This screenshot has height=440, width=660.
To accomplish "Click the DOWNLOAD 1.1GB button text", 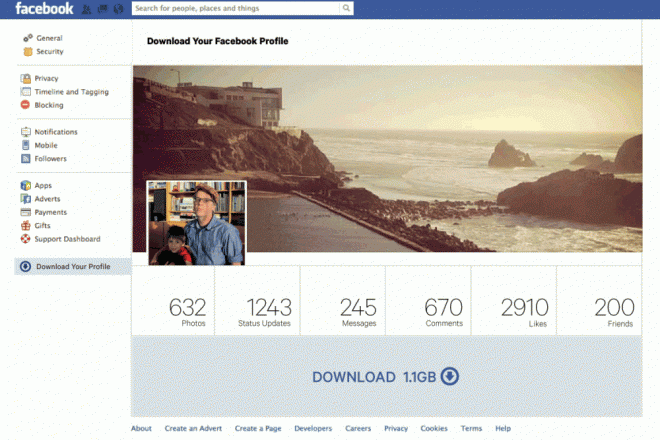I will point(374,377).
